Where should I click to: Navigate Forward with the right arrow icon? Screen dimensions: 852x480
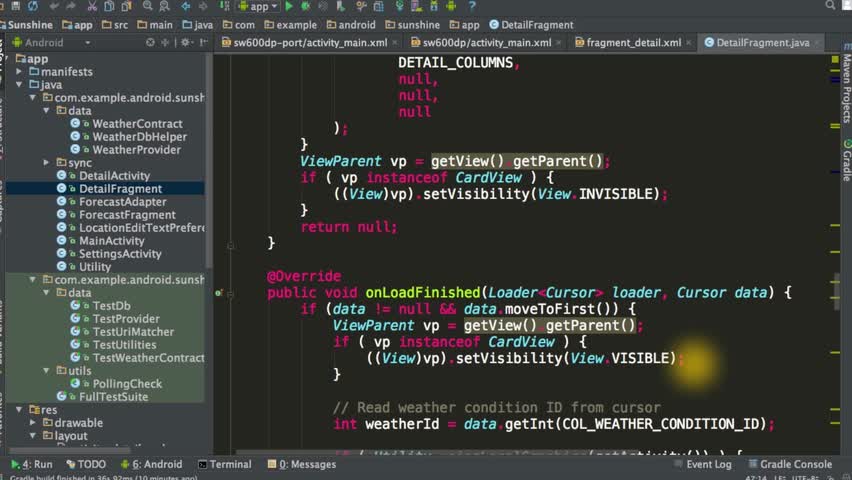[203, 6]
